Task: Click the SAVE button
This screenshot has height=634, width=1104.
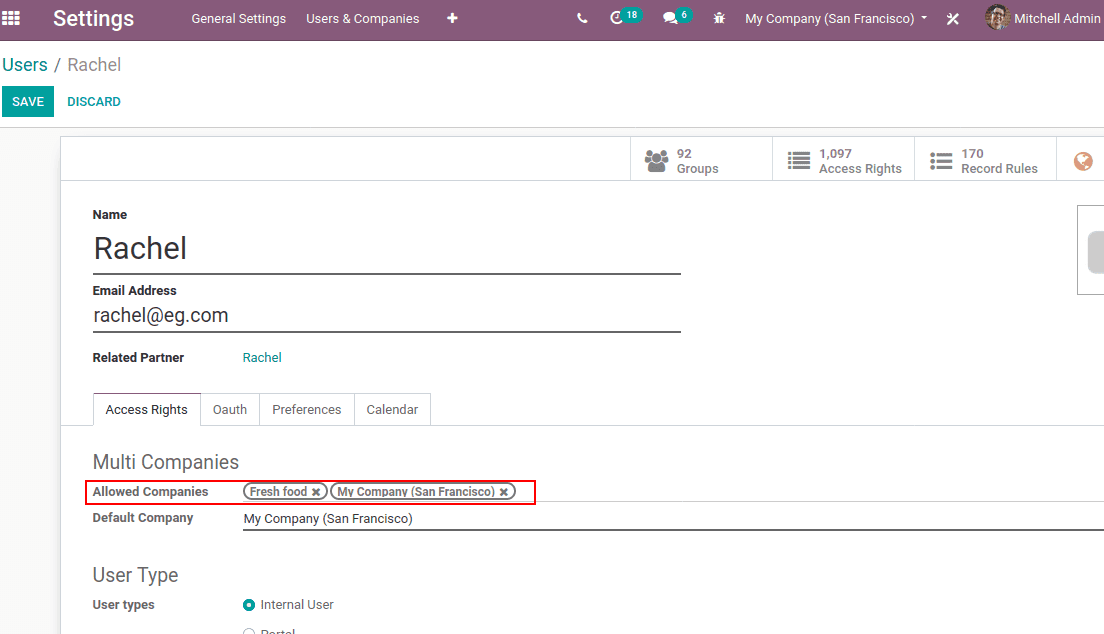Action: [x=28, y=101]
